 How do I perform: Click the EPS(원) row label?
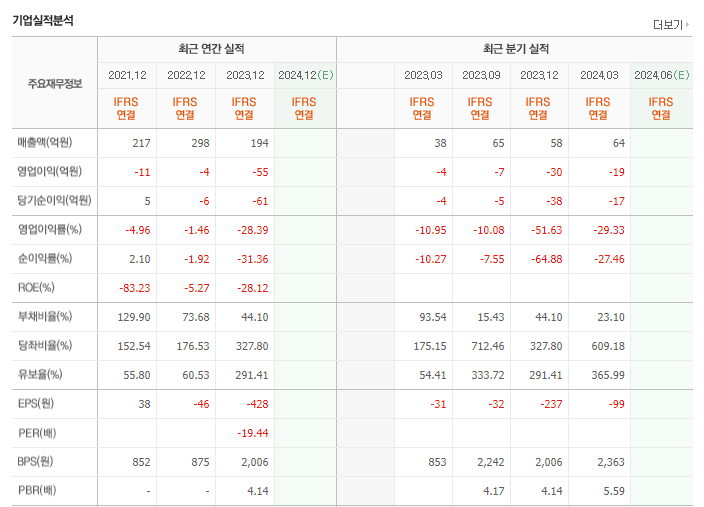coord(36,404)
